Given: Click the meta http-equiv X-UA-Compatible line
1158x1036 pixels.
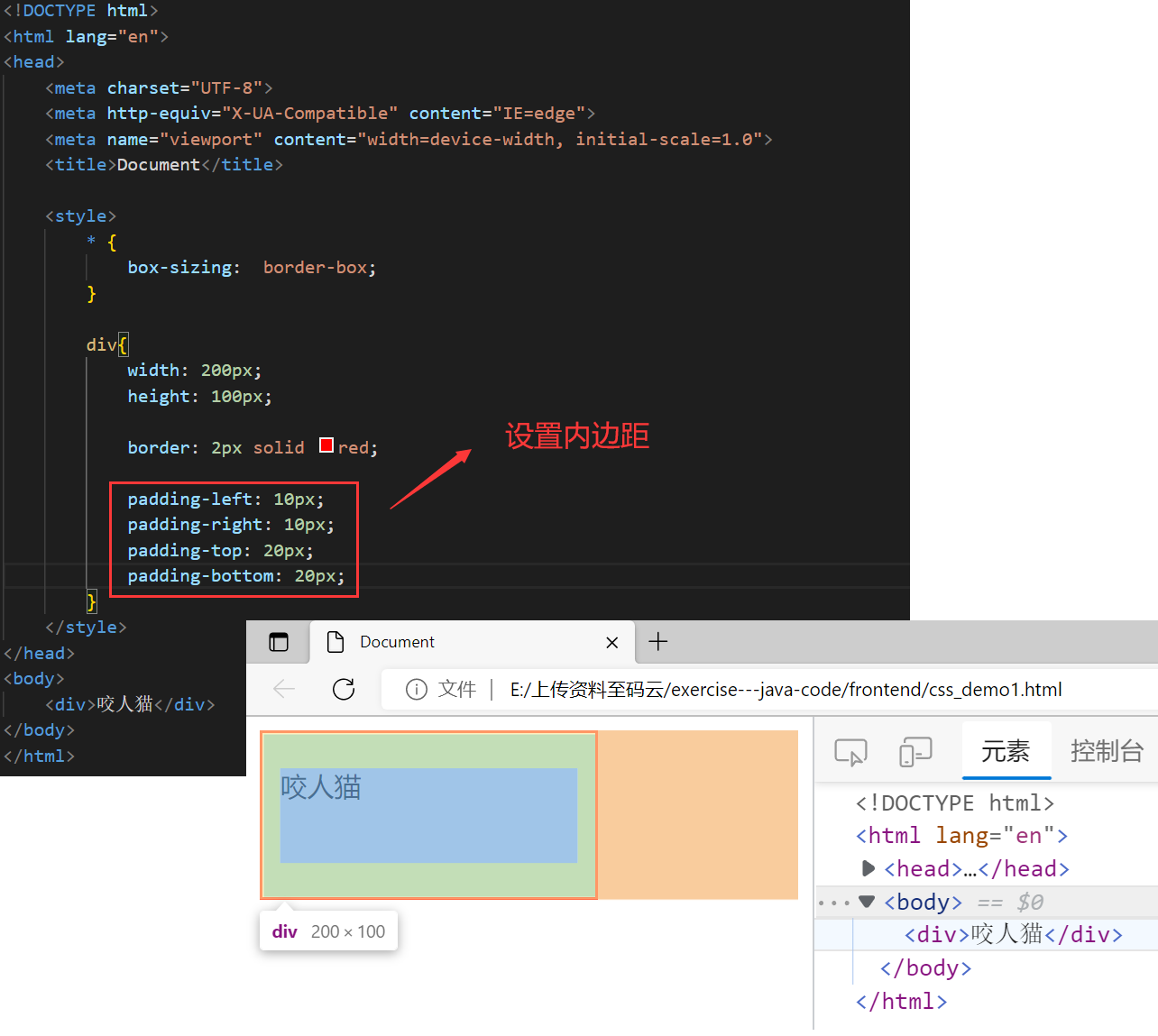Looking at the screenshot, I should [320, 114].
